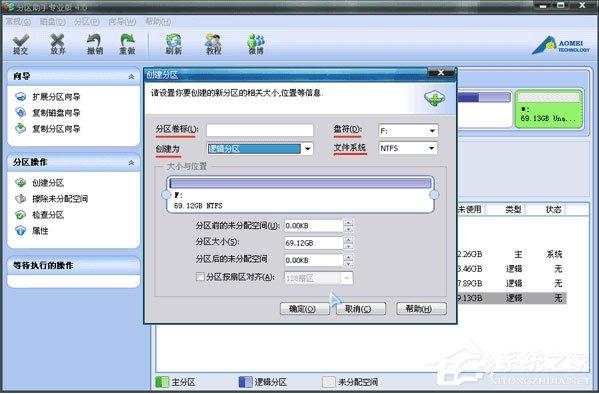Open the 帮助 menu in menu bar

click(157, 22)
